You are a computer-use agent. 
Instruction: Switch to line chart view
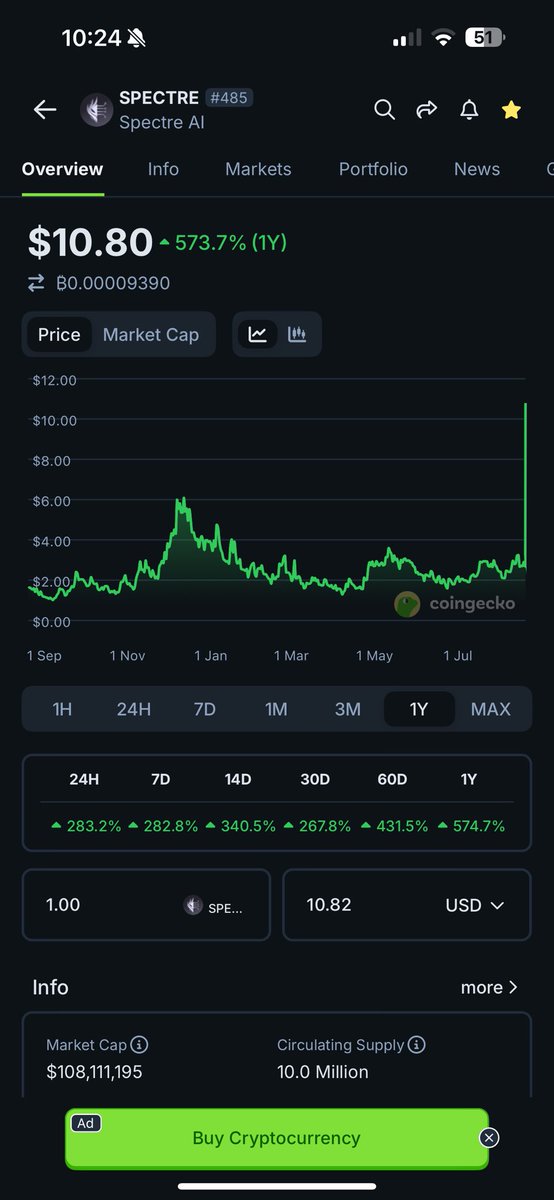click(x=257, y=335)
